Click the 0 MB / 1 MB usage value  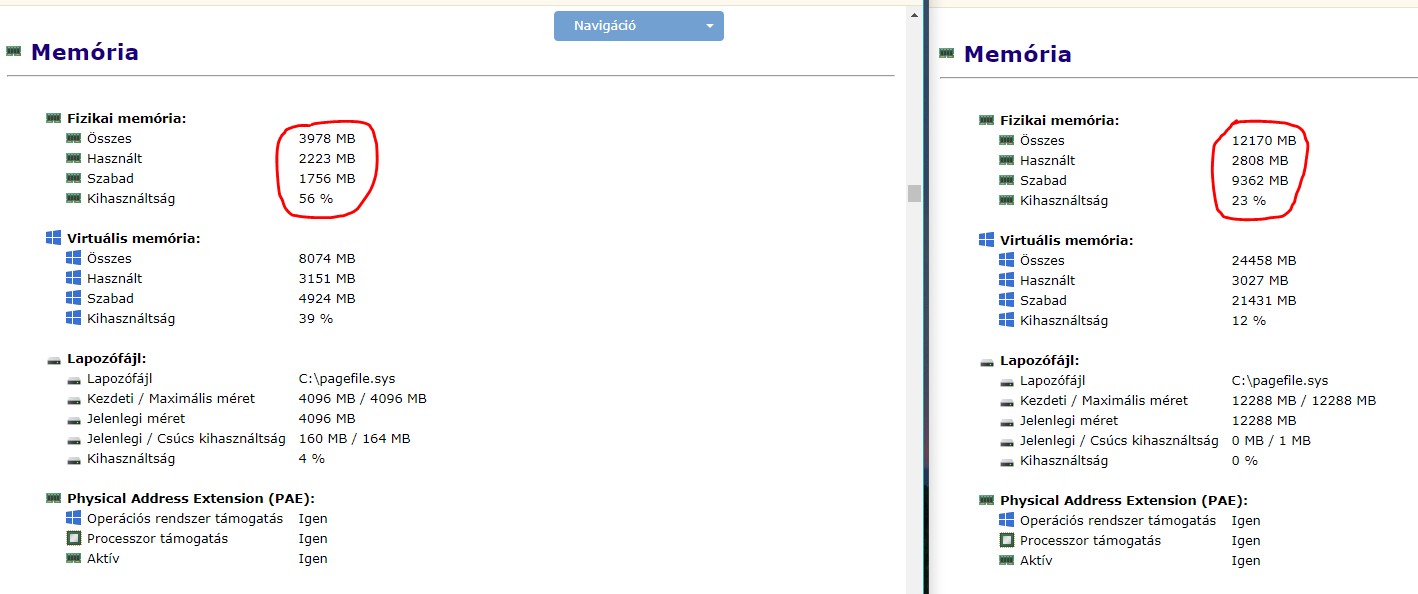pyautogui.click(x=1271, y=440)
